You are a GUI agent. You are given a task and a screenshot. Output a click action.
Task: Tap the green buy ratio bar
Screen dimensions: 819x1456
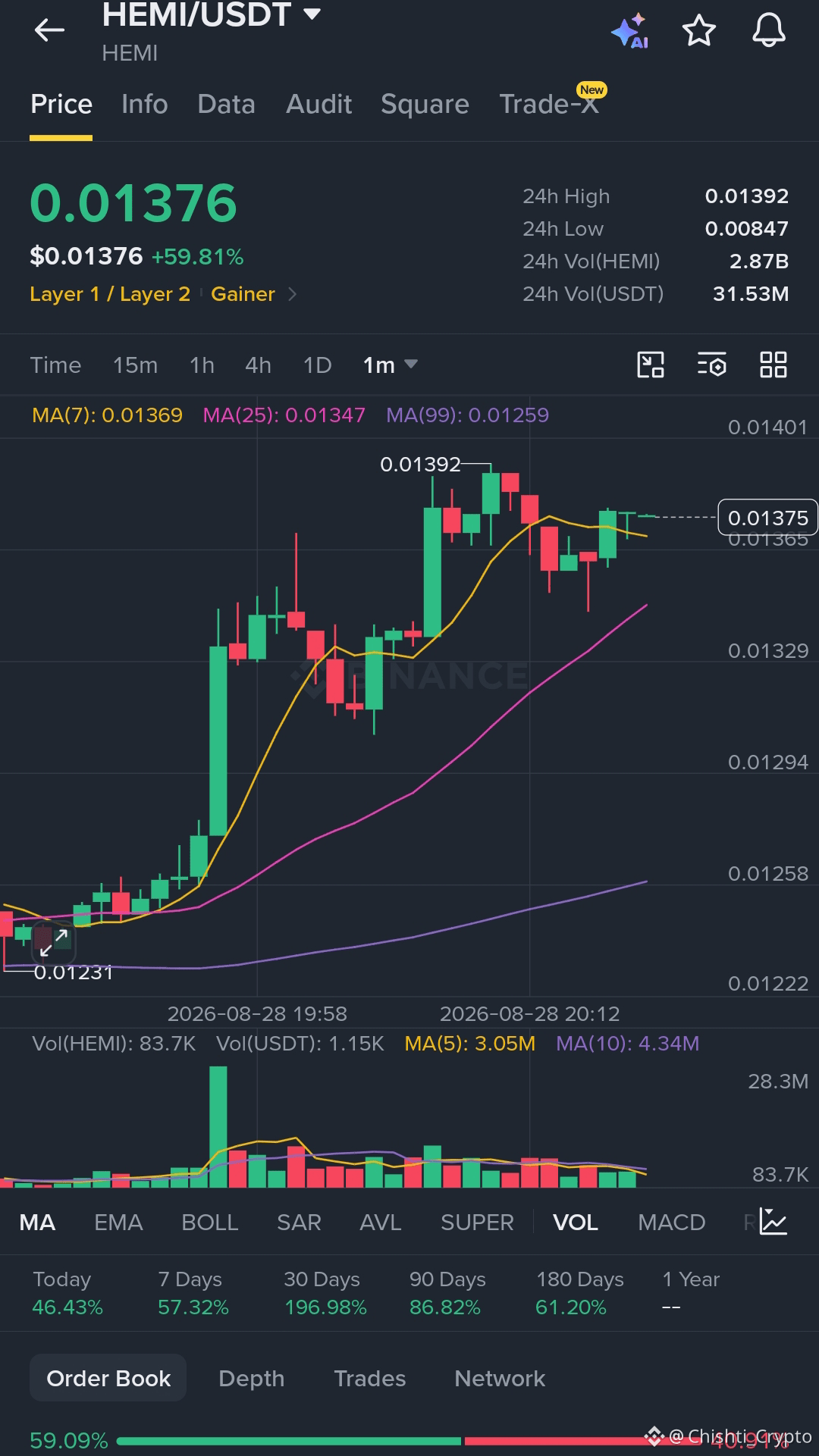pos(288,1441)
